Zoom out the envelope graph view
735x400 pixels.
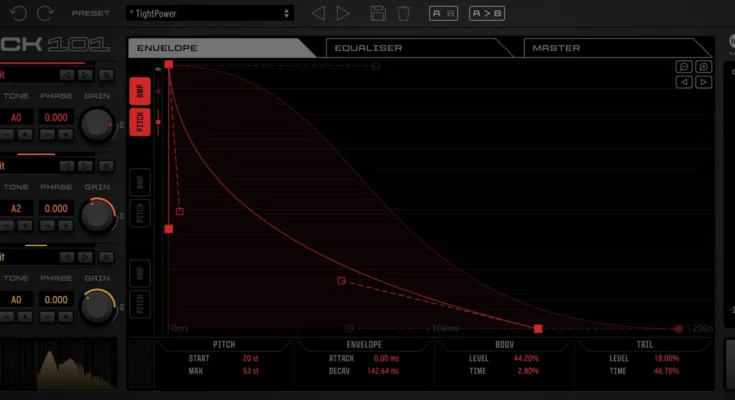pyautogui.click(x=683, y=67)
